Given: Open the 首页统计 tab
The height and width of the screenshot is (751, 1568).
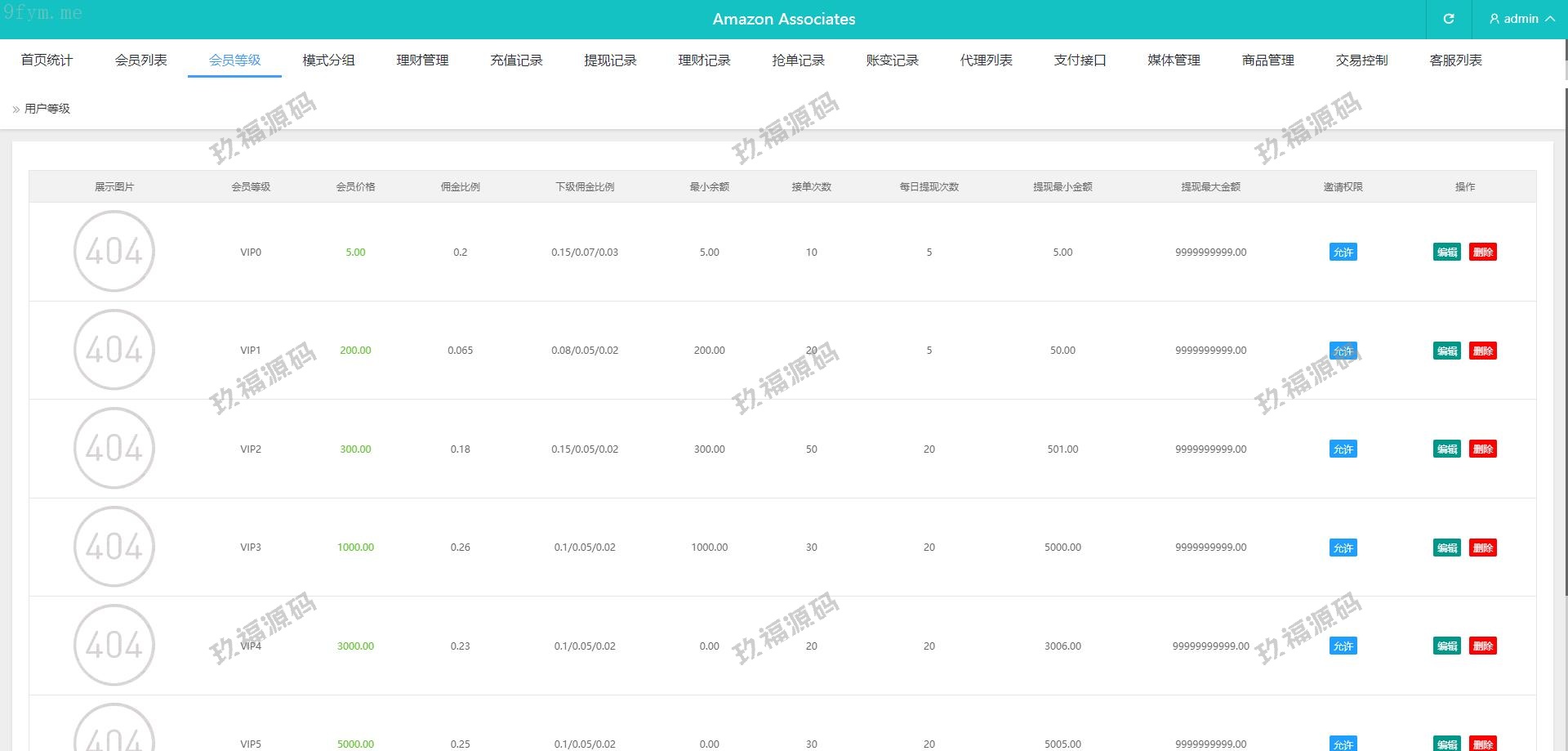Looking at the screenshot, I should pyautogui.click(x=47, y=60).
